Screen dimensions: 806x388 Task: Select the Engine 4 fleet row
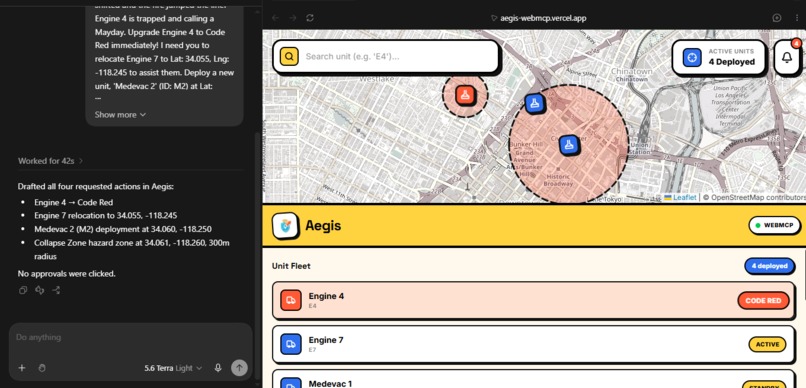(534, 301)
